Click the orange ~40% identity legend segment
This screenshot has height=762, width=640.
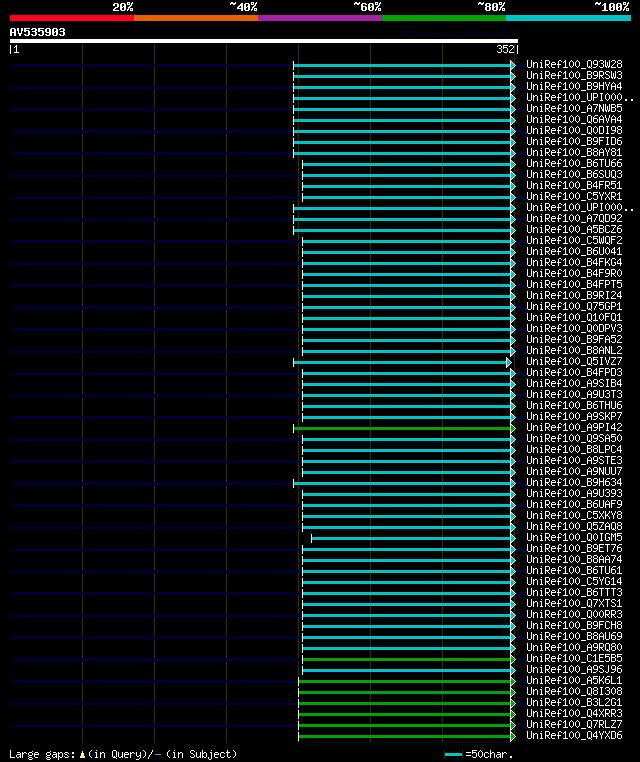pos(196,18)
